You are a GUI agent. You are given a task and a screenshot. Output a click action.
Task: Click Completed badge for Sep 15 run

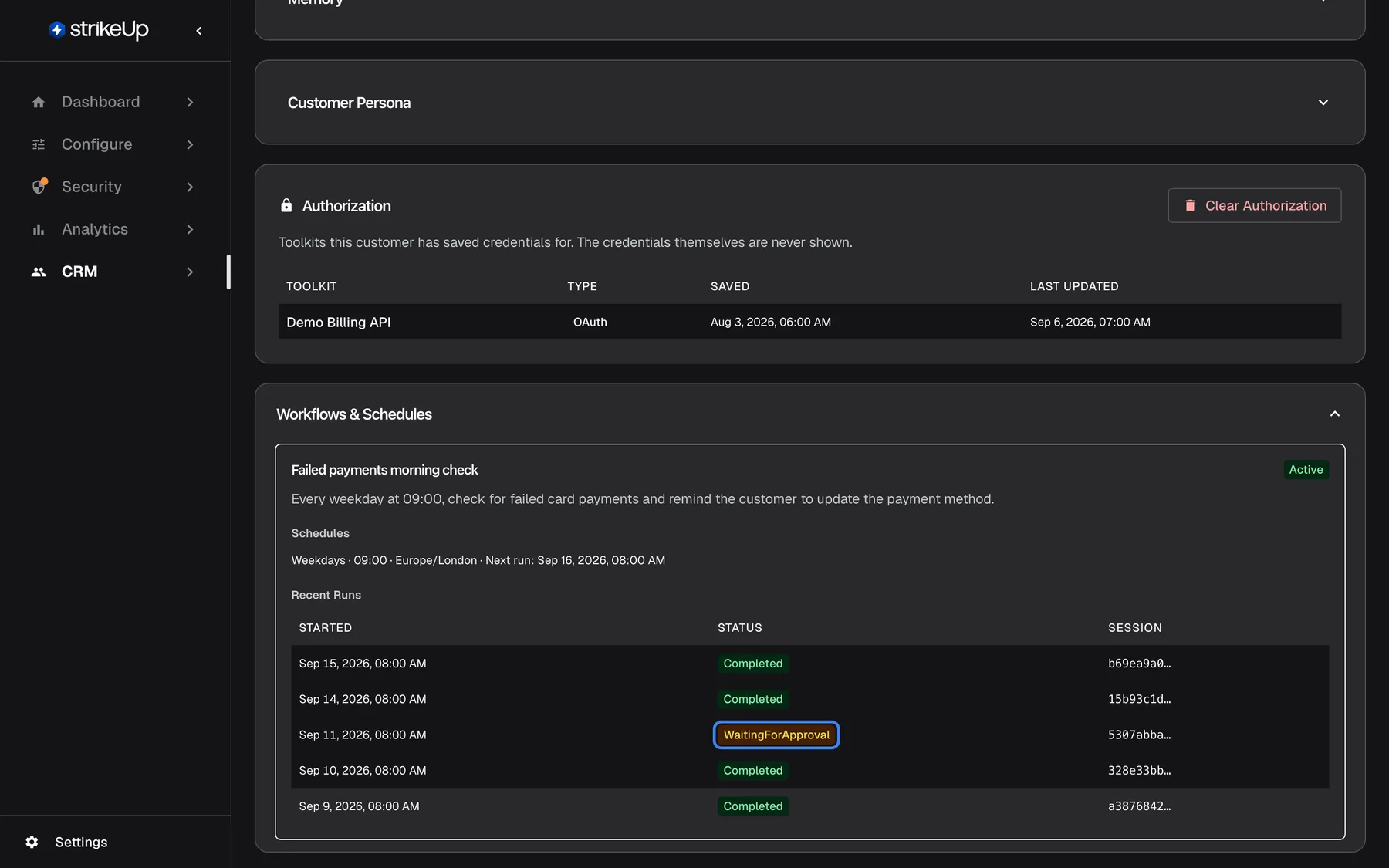tap(752, 664)
